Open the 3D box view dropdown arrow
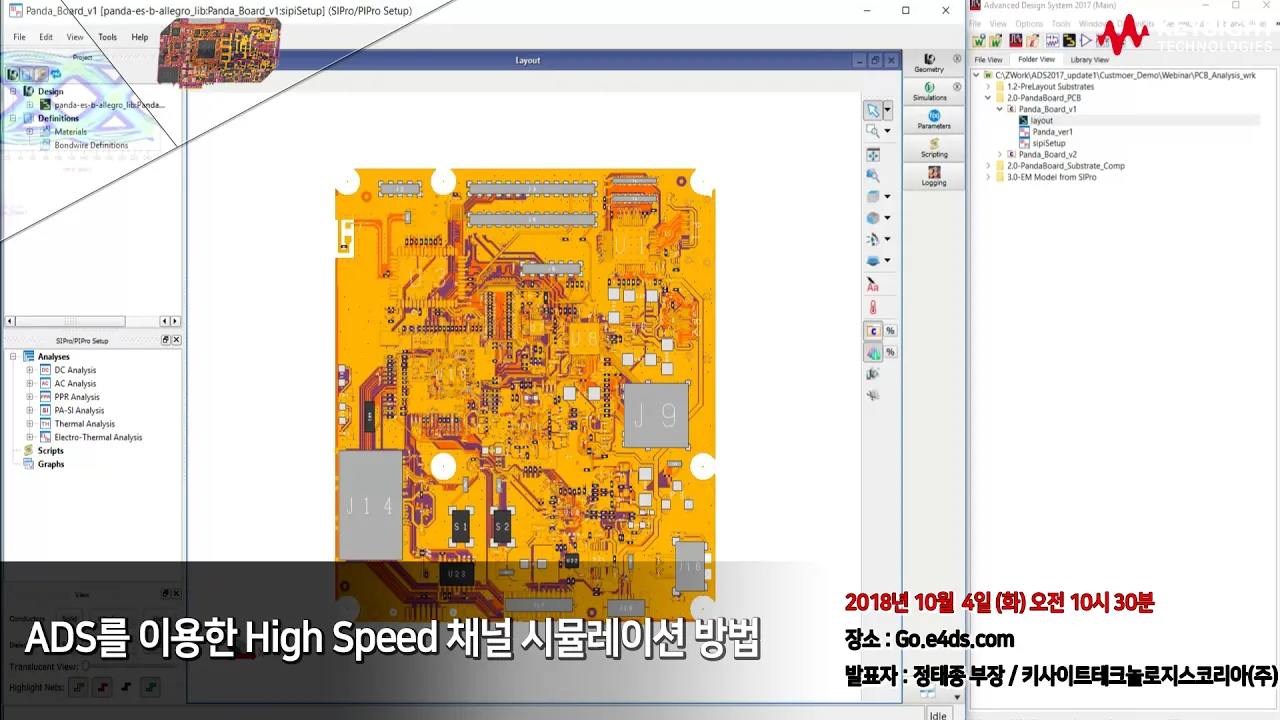This screenshot has width=1280, height=720. (x=888, y=197)
